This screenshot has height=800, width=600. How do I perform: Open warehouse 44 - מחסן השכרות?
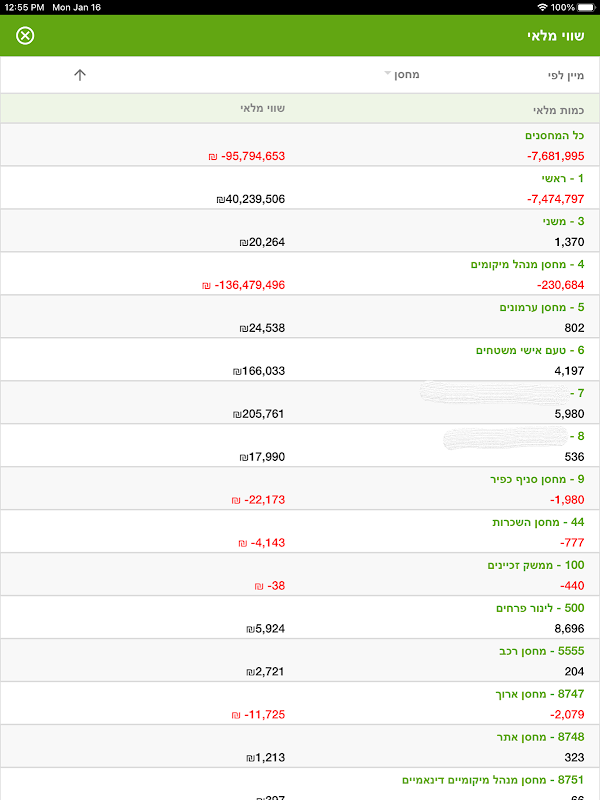pyautogui.click(x=300, y=532)
